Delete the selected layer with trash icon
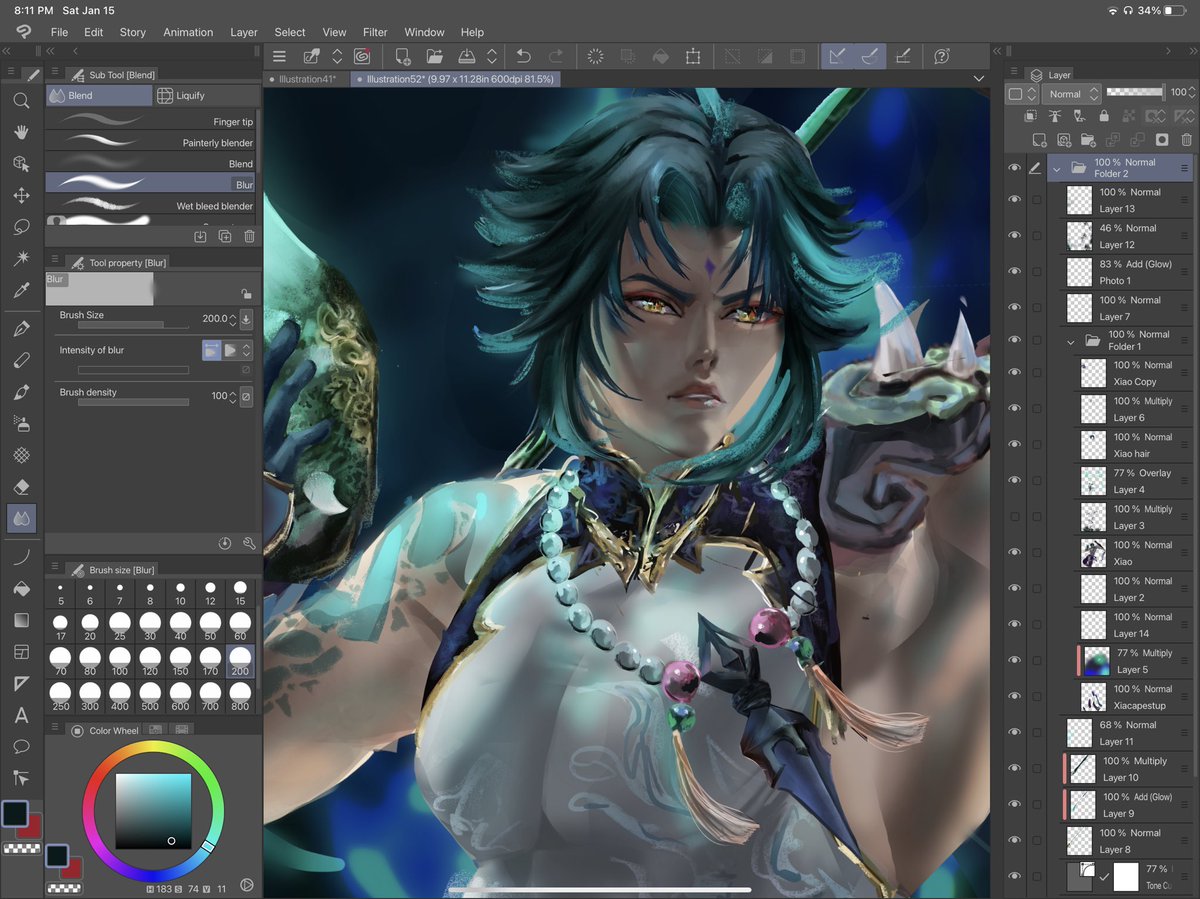The height and width of the screenshot is (899, 1200). [1186, 140]
